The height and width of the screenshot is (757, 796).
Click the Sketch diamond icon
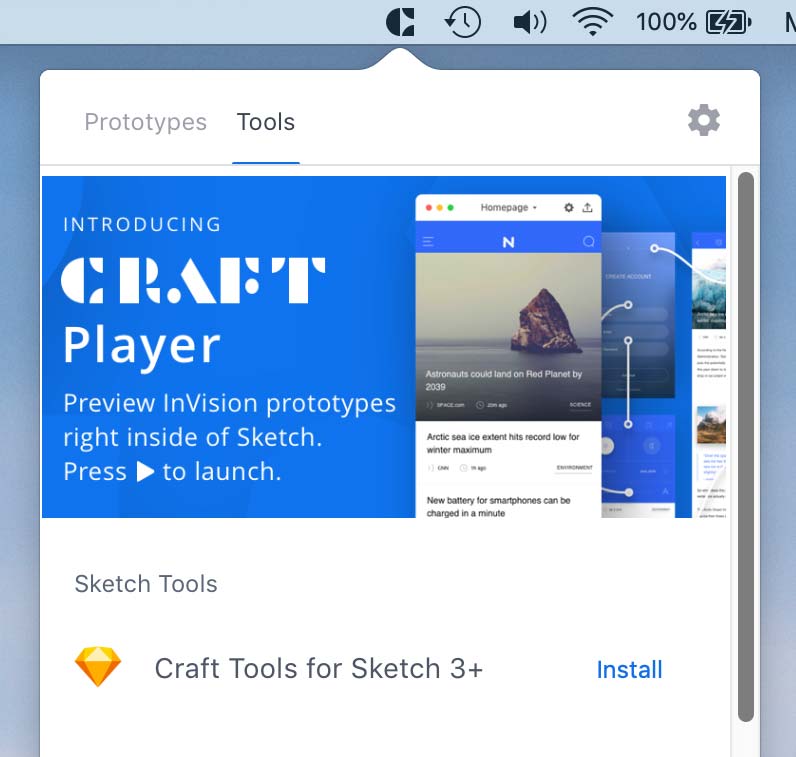(98, 666)
